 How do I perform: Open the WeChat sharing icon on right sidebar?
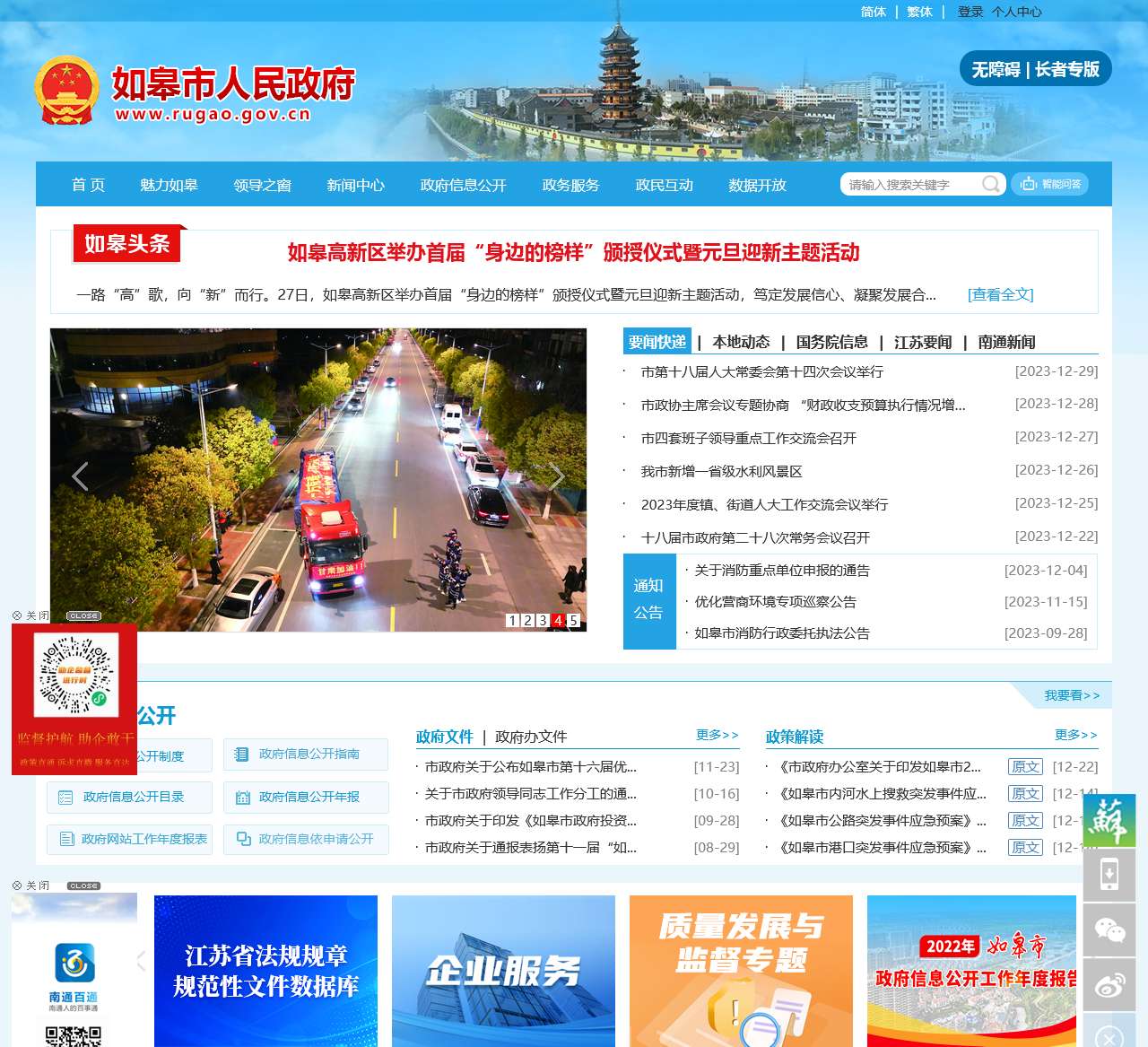pyautogui.click(x=1110, y=930)
